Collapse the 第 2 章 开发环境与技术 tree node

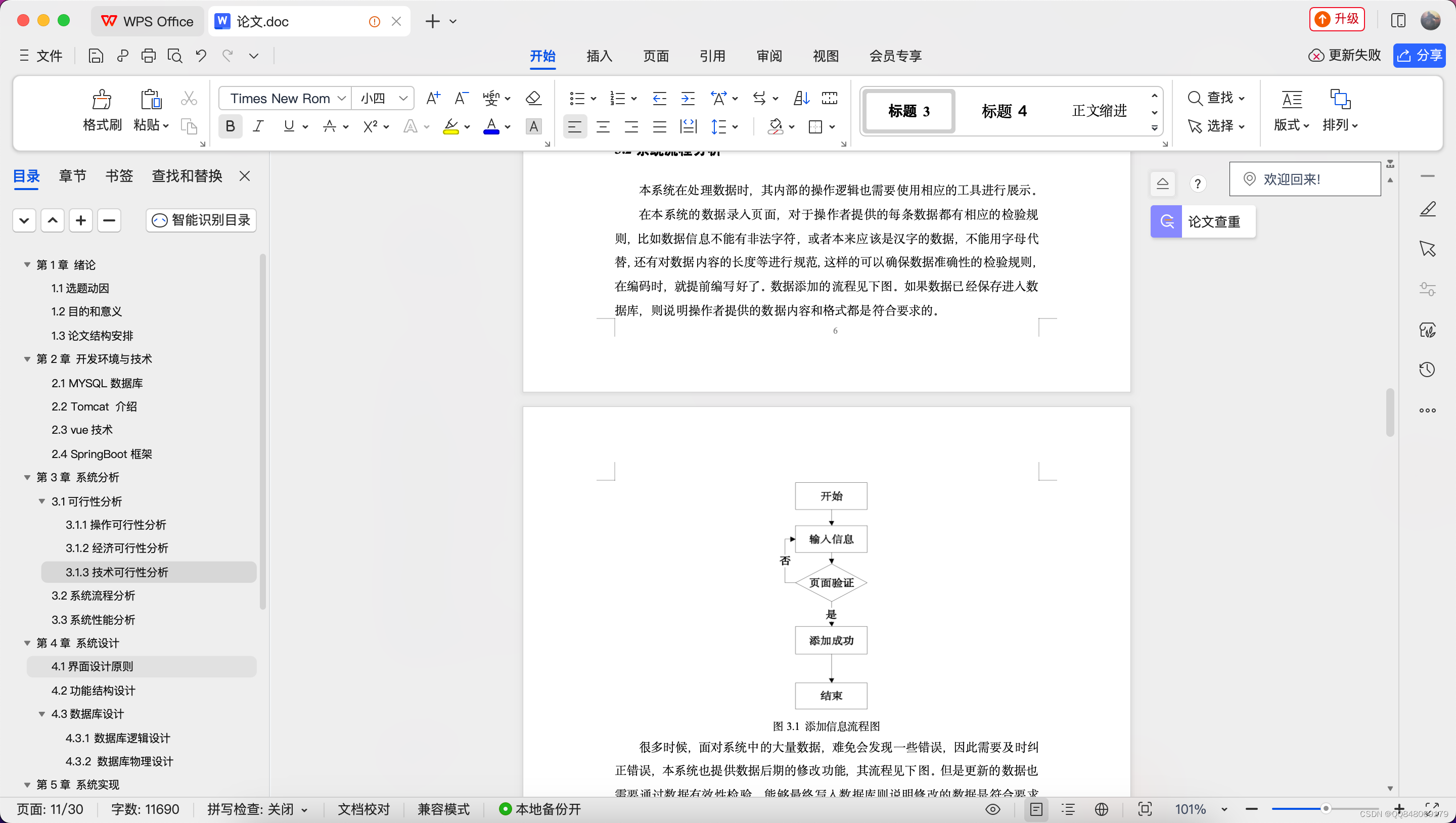27,359
